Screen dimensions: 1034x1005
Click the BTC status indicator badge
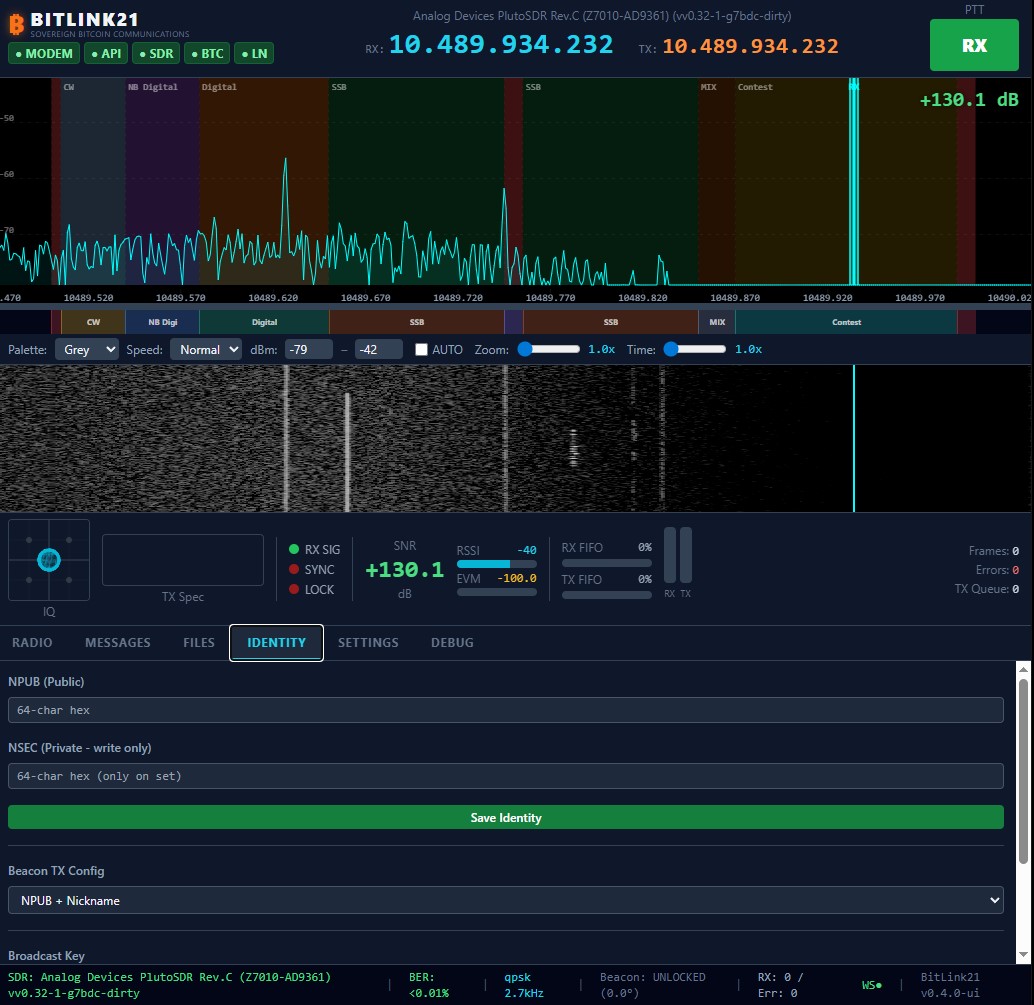click(x=207, y=53)
